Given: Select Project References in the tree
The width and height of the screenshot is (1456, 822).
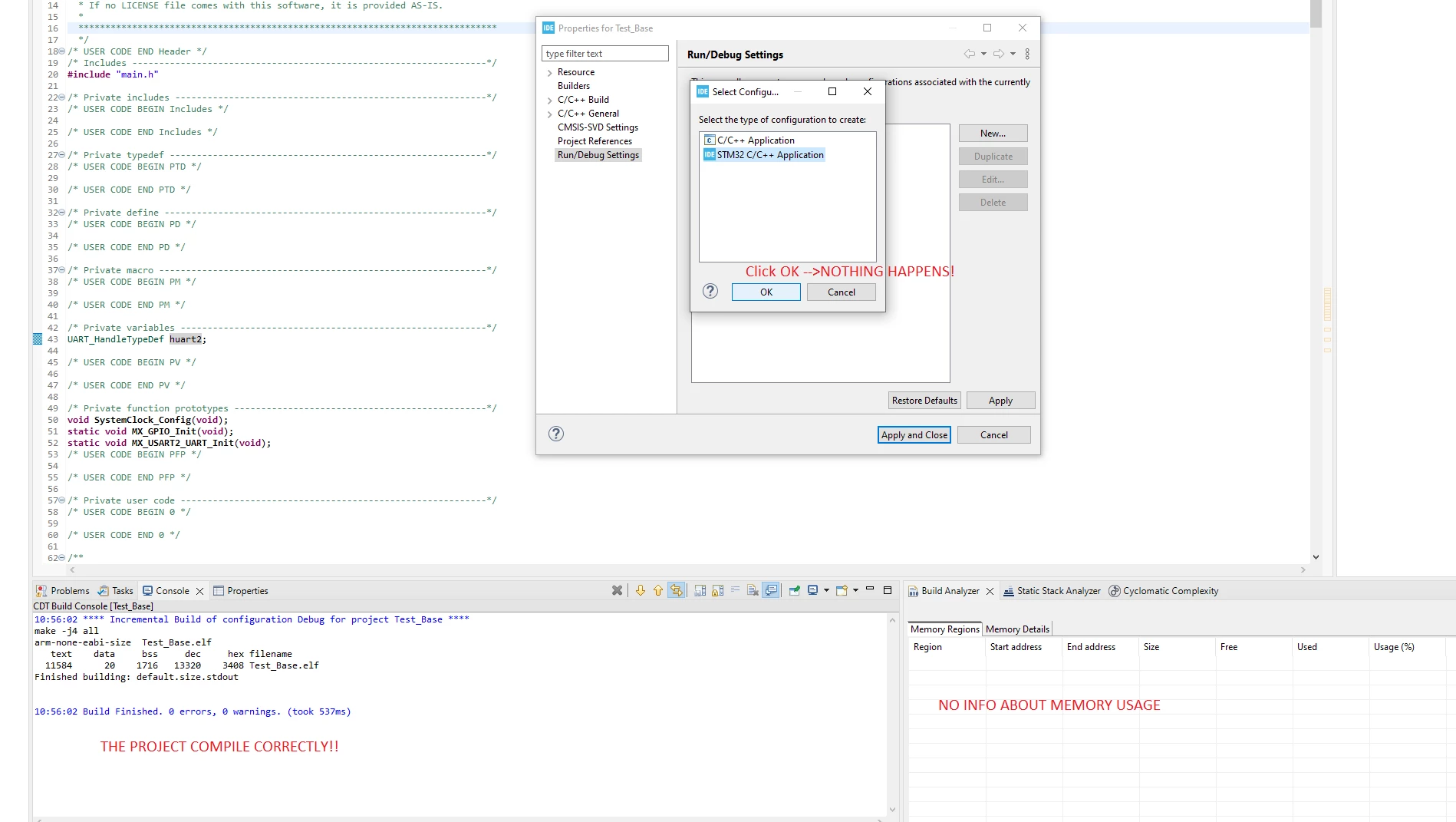Looking at the screenshot, I should click(x=595, y=141).
